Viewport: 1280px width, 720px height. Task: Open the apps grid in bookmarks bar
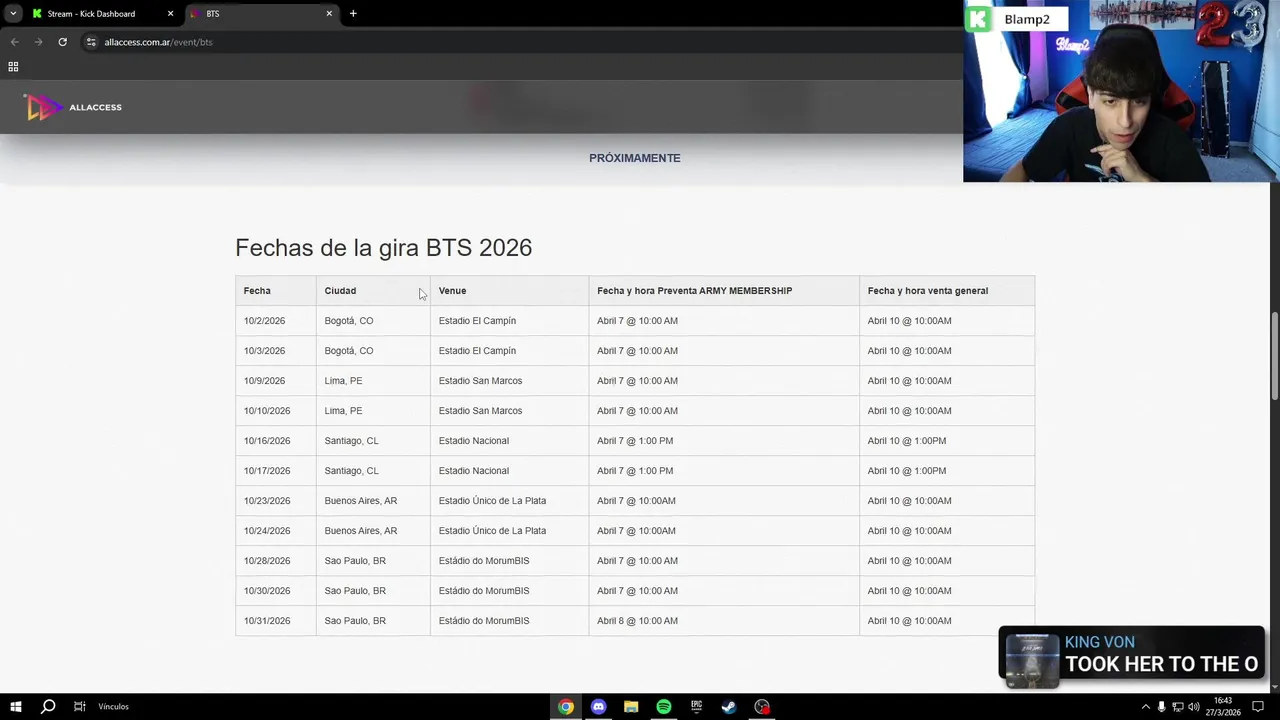pyautogui.click(x=13, y=66)
